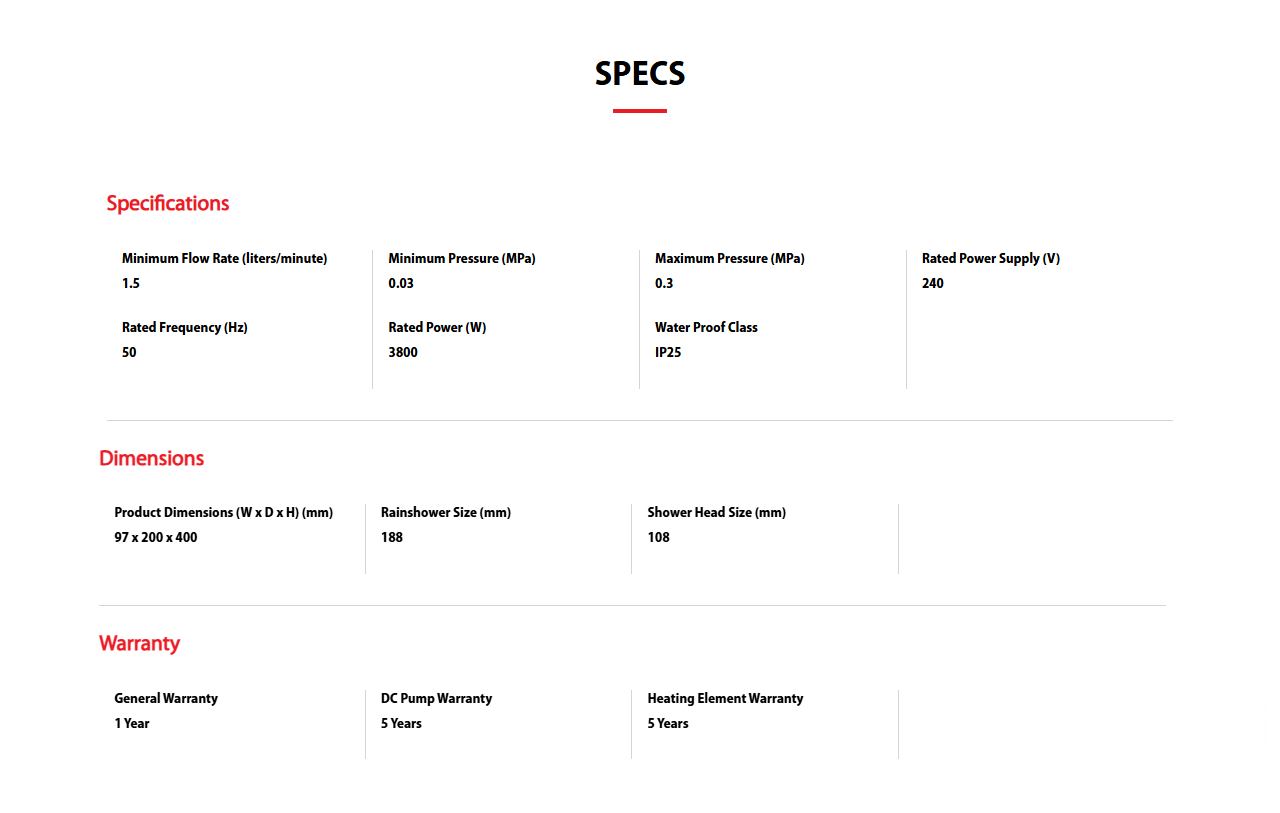Click the SPECS page heading

click(640, 74)
